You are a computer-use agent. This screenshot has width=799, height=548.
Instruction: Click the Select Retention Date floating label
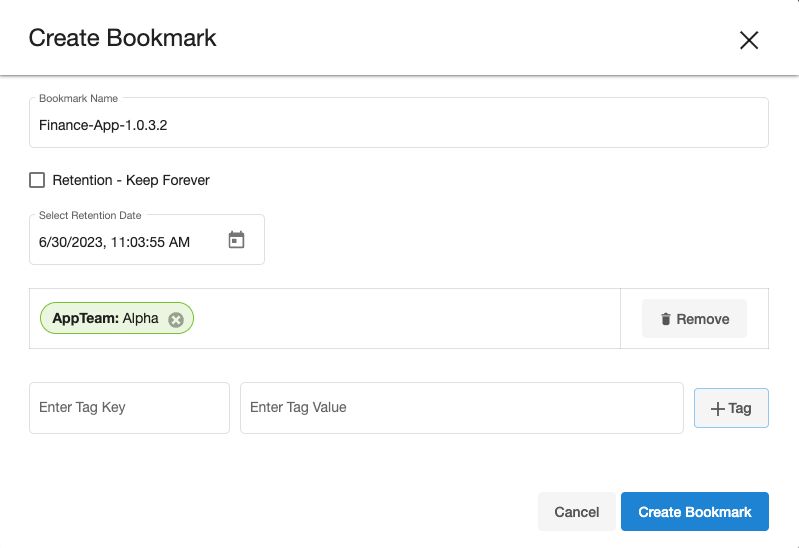(x=90, y=215)
